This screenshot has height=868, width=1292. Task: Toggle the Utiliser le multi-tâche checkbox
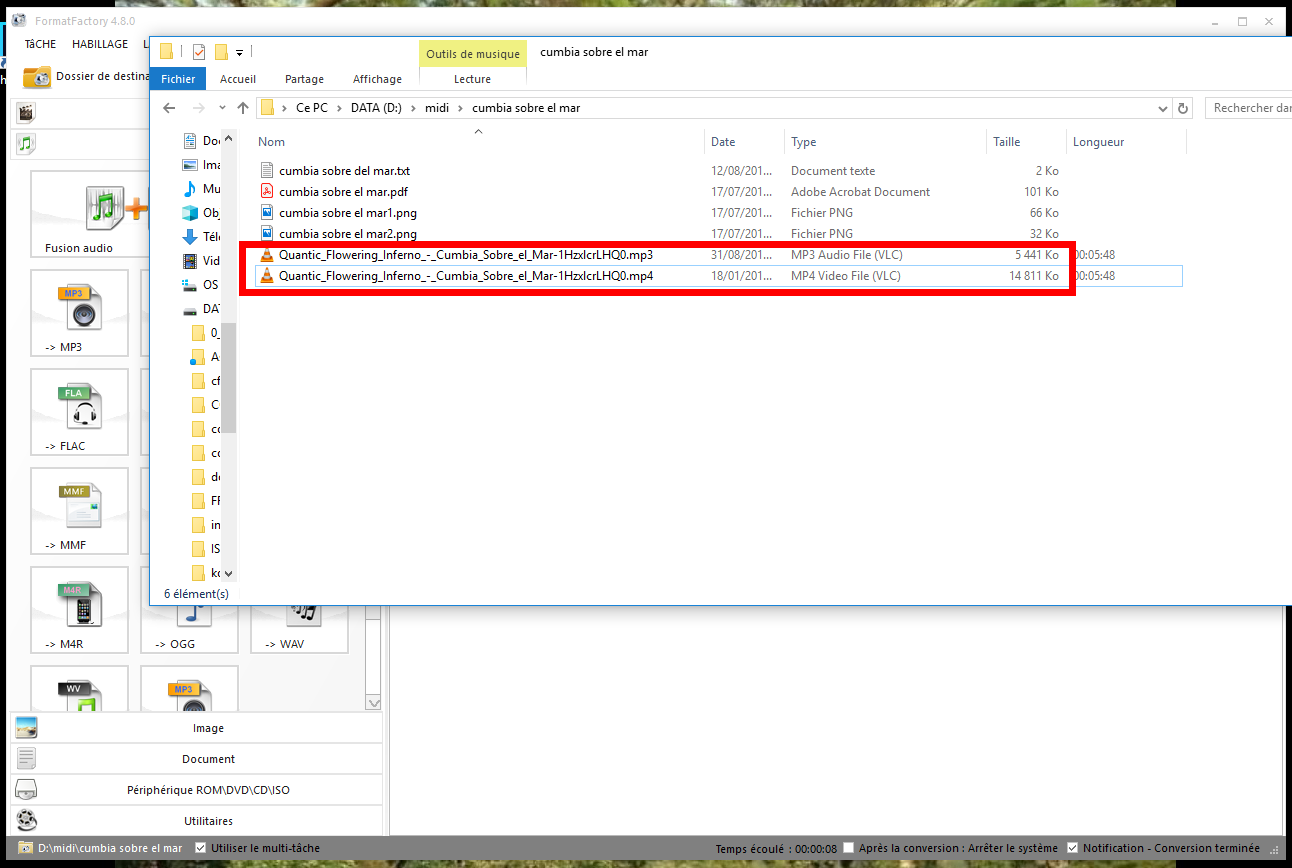(x=201, y=848)
